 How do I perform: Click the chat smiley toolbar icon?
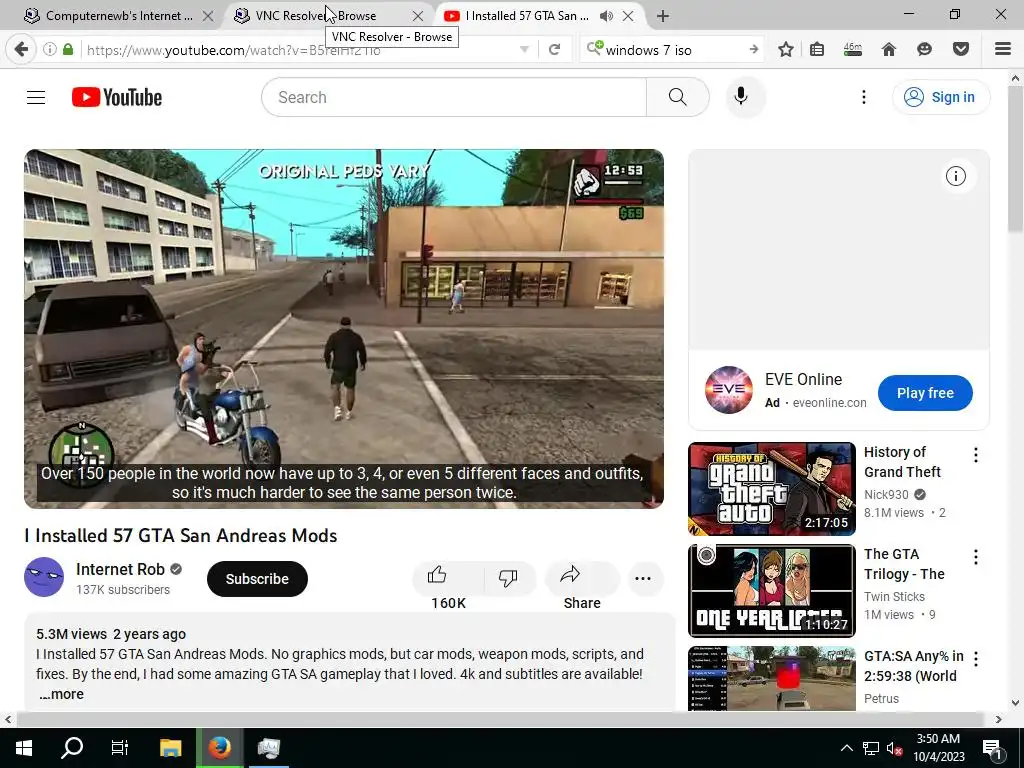click(924, 50)
